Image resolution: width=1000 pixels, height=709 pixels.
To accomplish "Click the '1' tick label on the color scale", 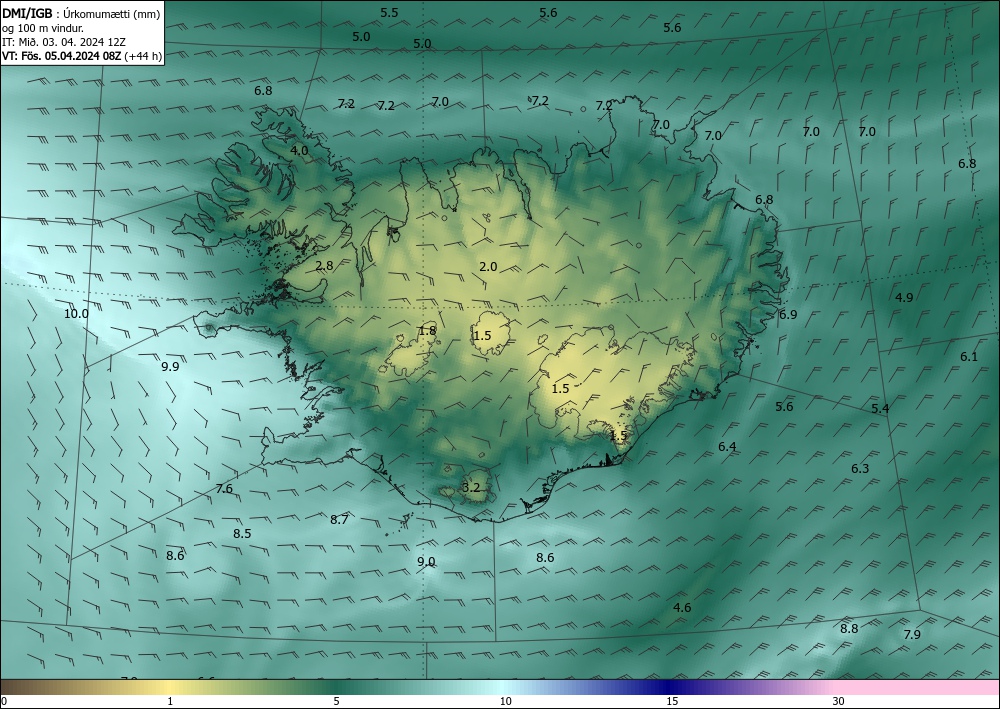I will coord(170,702).
